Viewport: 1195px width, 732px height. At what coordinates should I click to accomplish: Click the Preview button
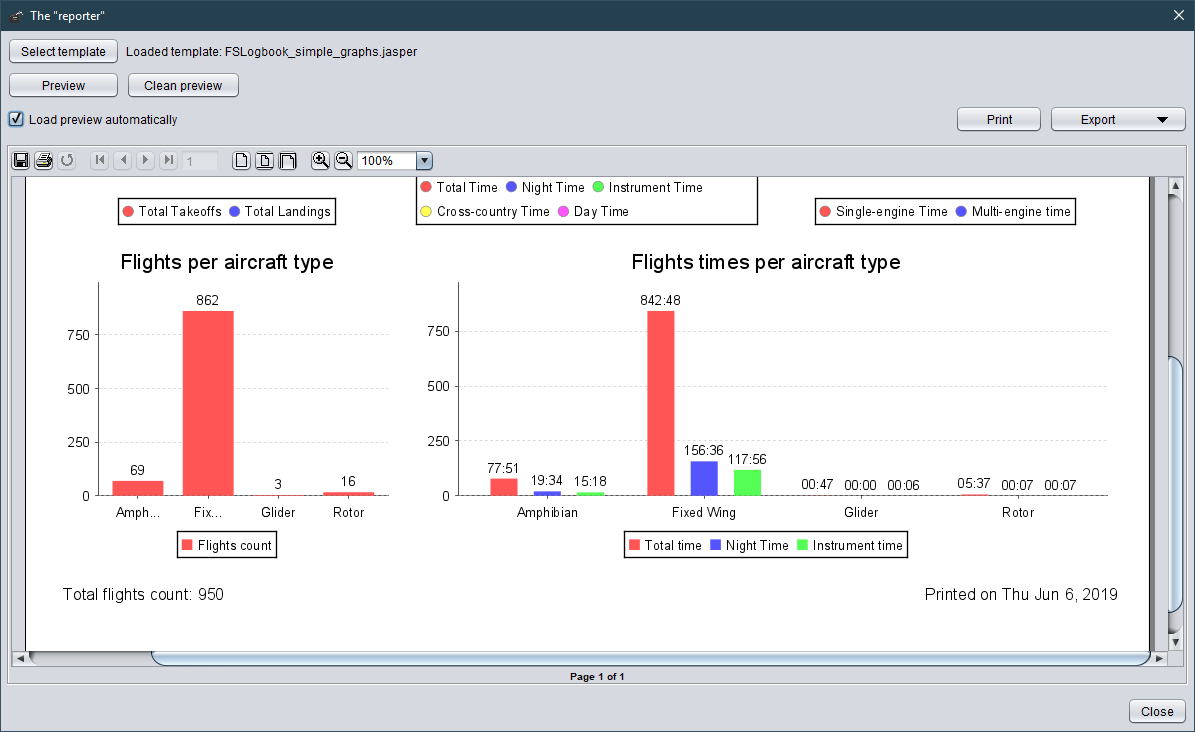(x=63, y=85)
